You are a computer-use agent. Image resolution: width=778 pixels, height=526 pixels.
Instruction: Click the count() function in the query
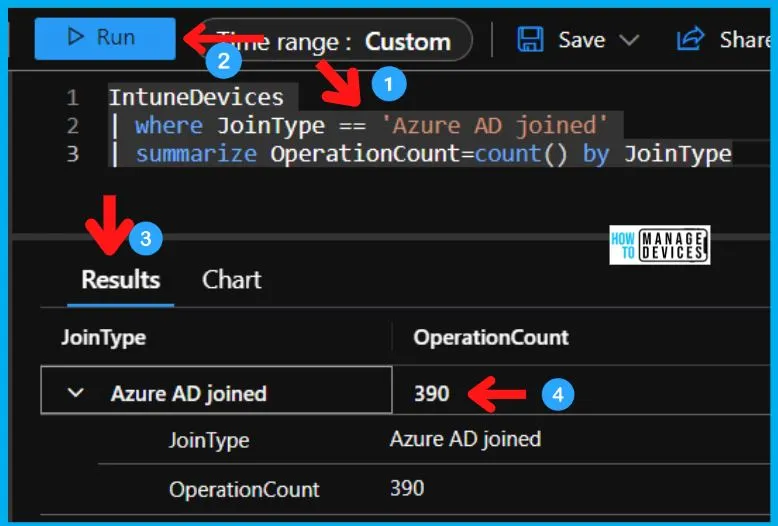[520, 154]
